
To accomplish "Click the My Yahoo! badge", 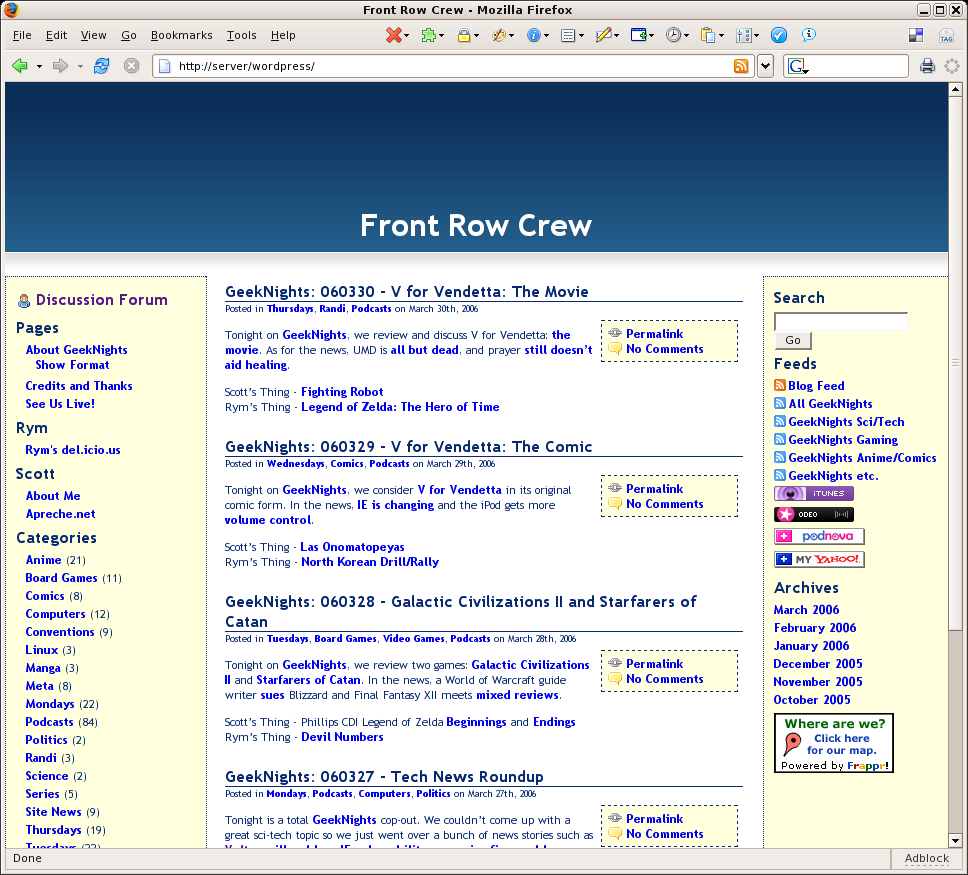I will click(819, 559).
